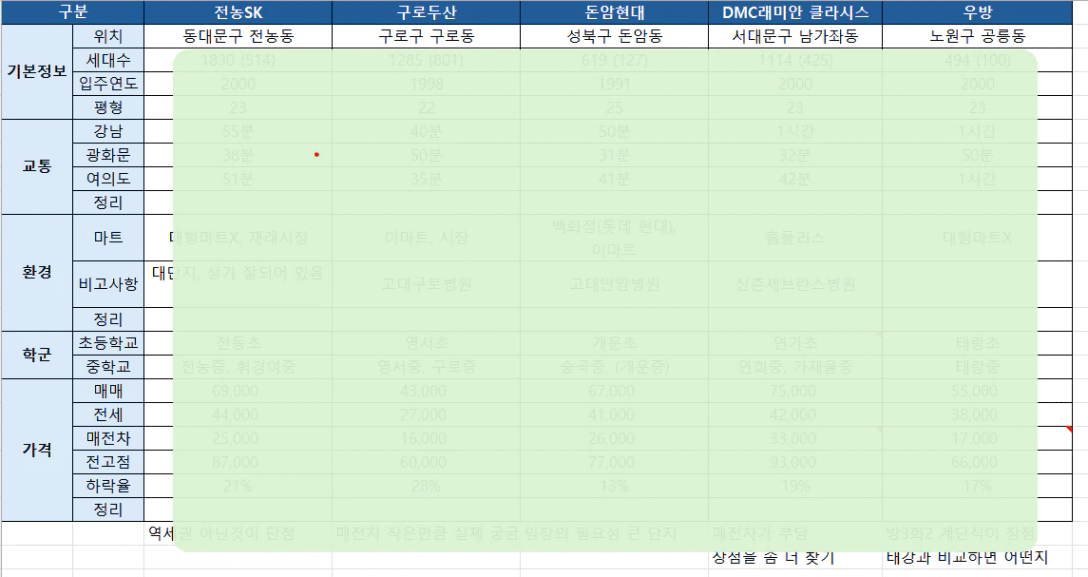Viewport: 1088px width, 577px height.
Task: Select the 입주연도 row label
Action: (x=108, y=84)
